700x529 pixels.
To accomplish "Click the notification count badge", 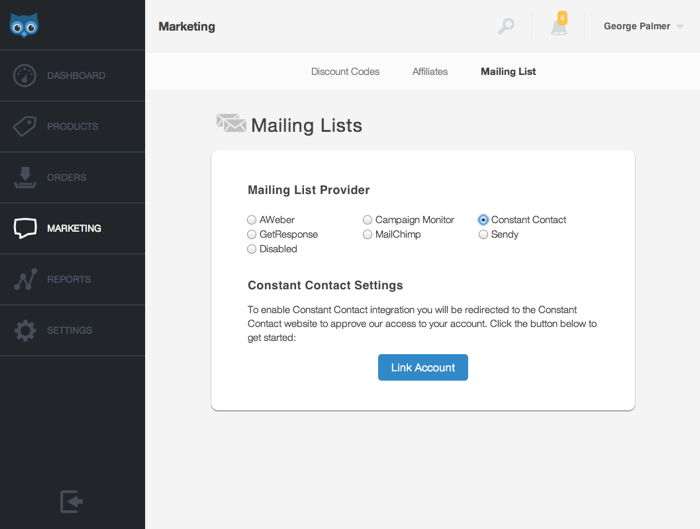I will point(562,18).
